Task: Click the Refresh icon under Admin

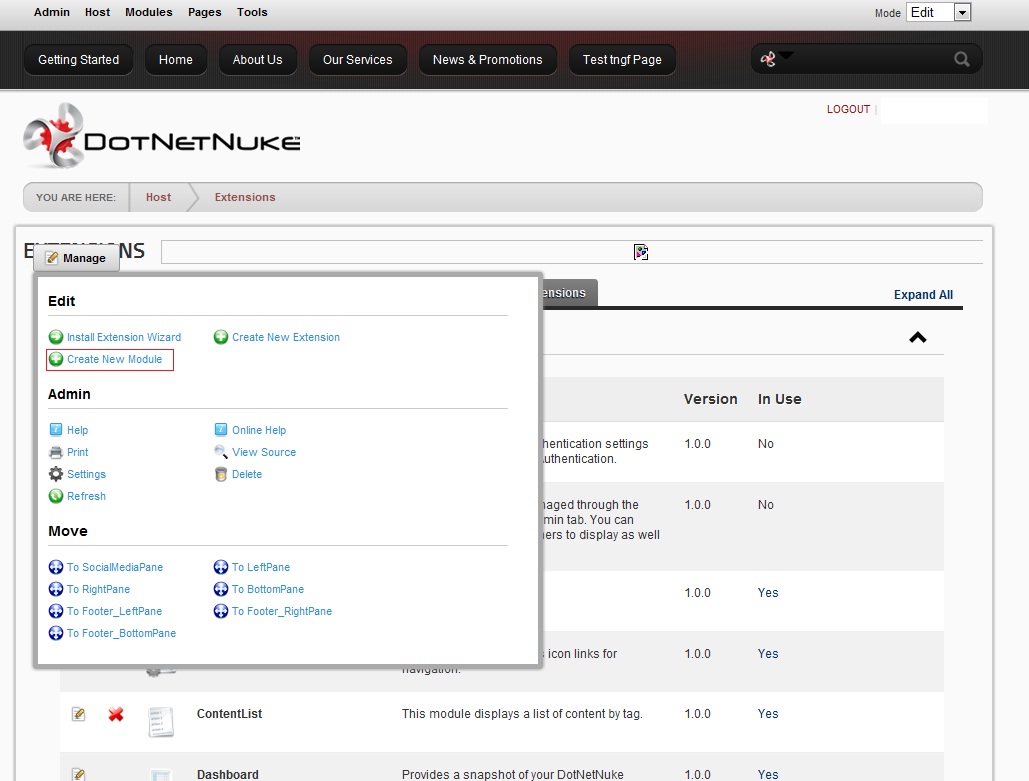Action: 55,495
